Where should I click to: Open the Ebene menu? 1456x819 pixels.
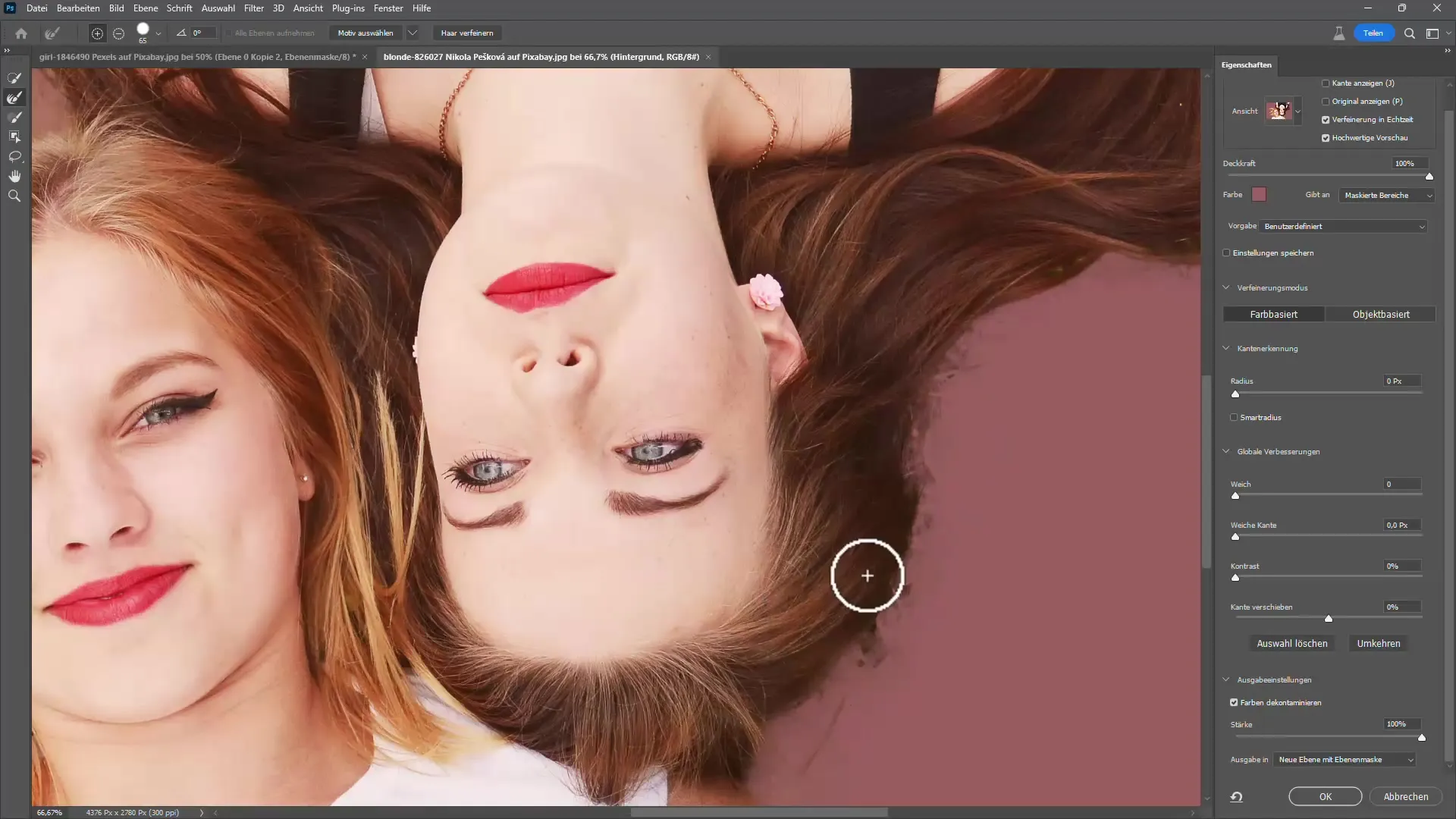point(146,8)
